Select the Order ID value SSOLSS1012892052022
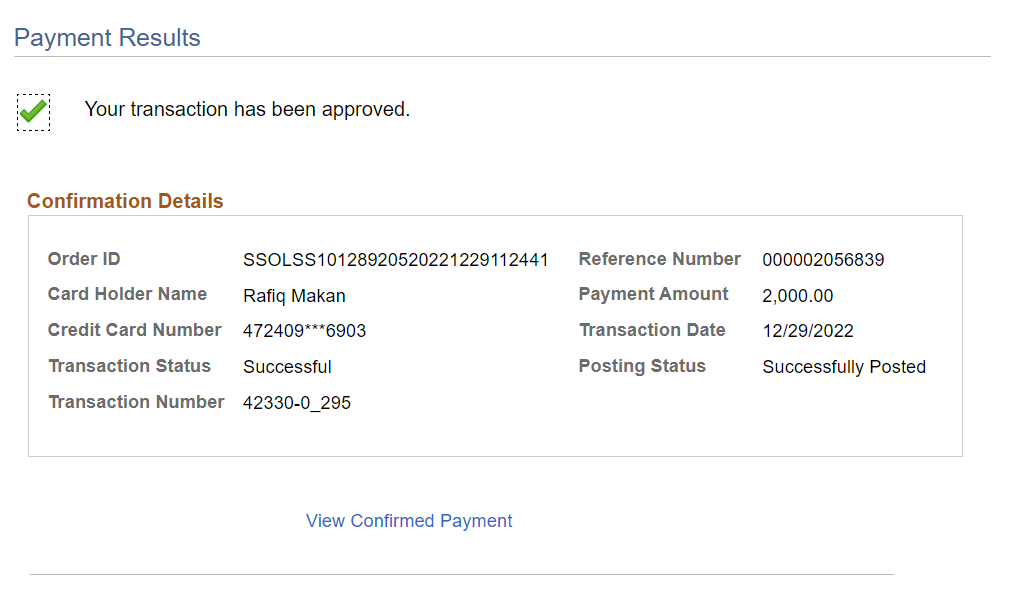 click(x=395, y=260)
